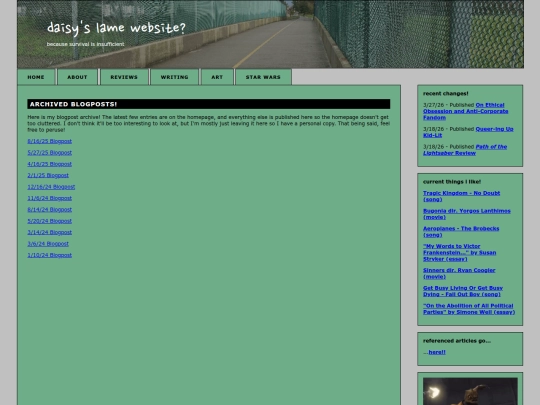
Task: Visit the 4/16/25 Blogpost entry
Action: 50,164
